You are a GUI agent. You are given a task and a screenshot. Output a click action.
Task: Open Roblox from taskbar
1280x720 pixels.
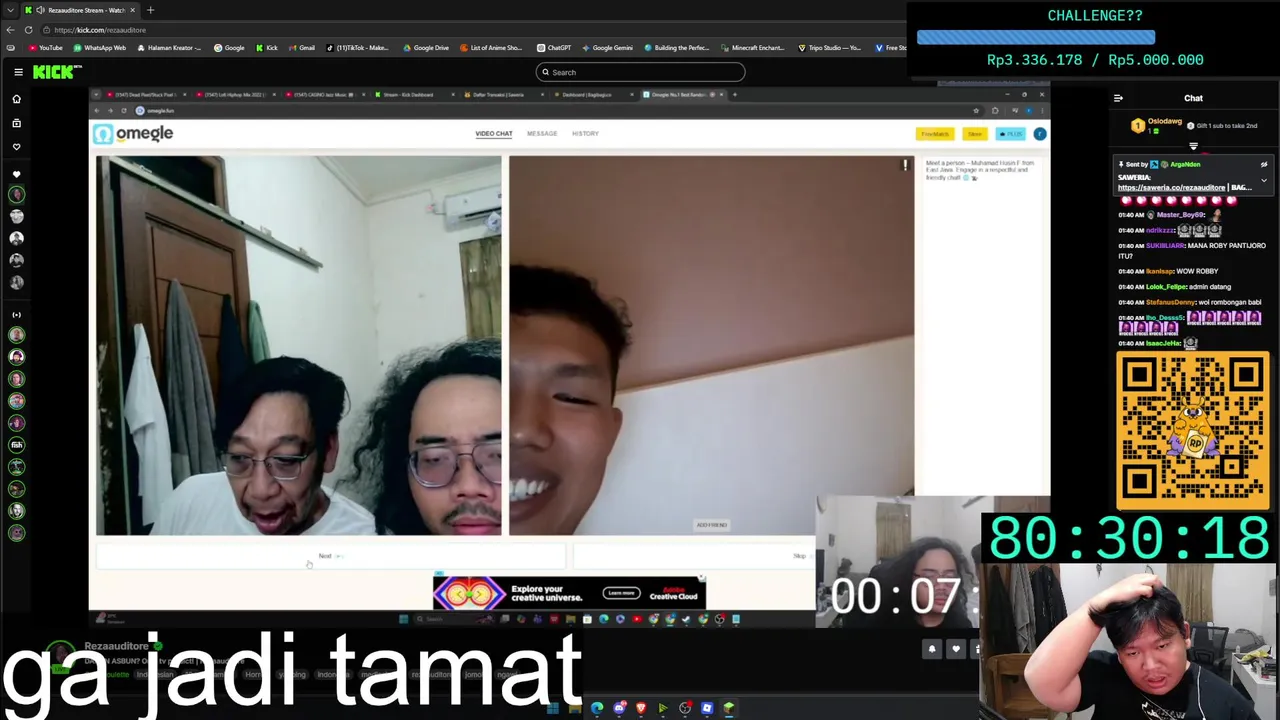tap(707, 708)
